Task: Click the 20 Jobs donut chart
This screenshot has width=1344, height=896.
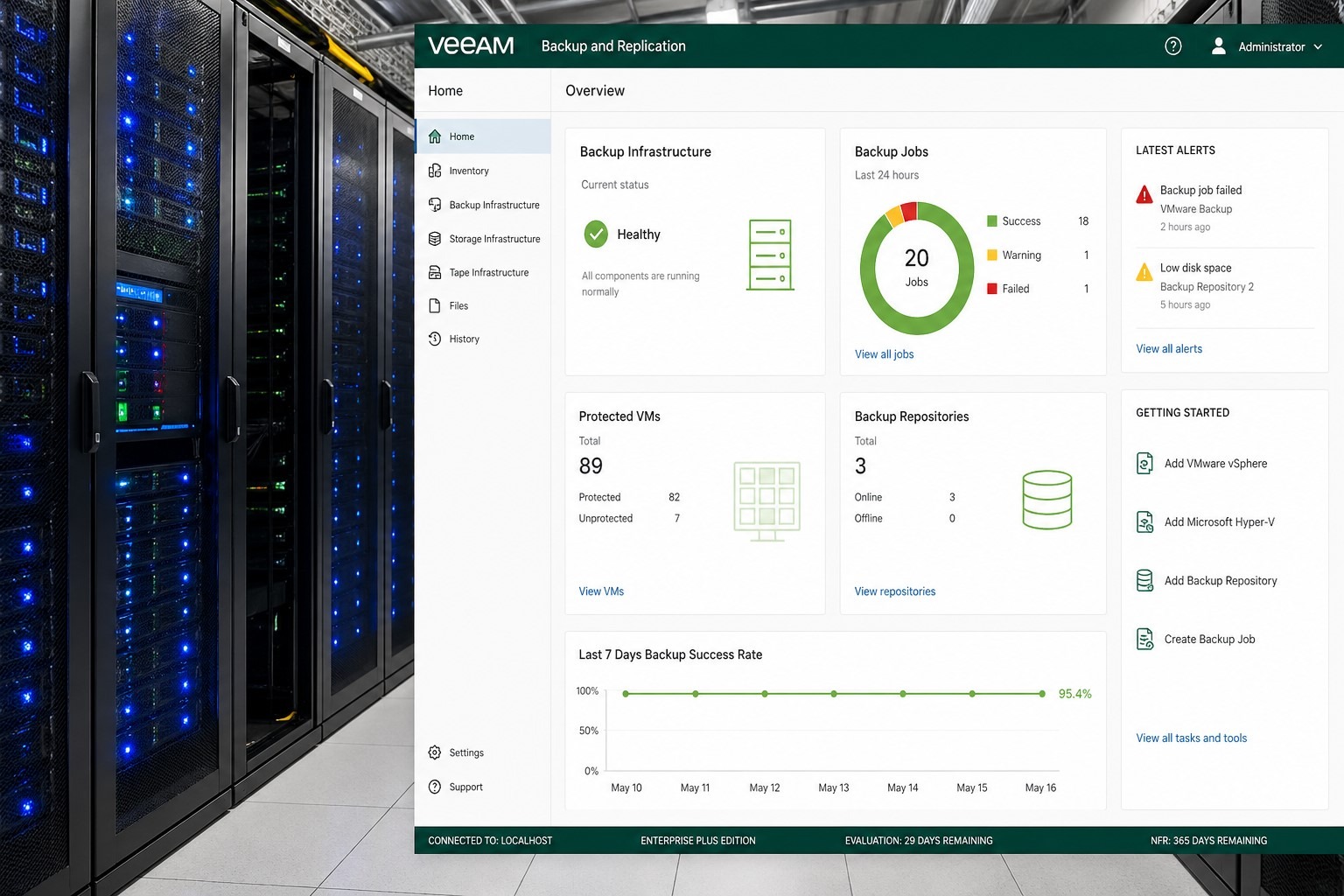Action: coord(916,268)
